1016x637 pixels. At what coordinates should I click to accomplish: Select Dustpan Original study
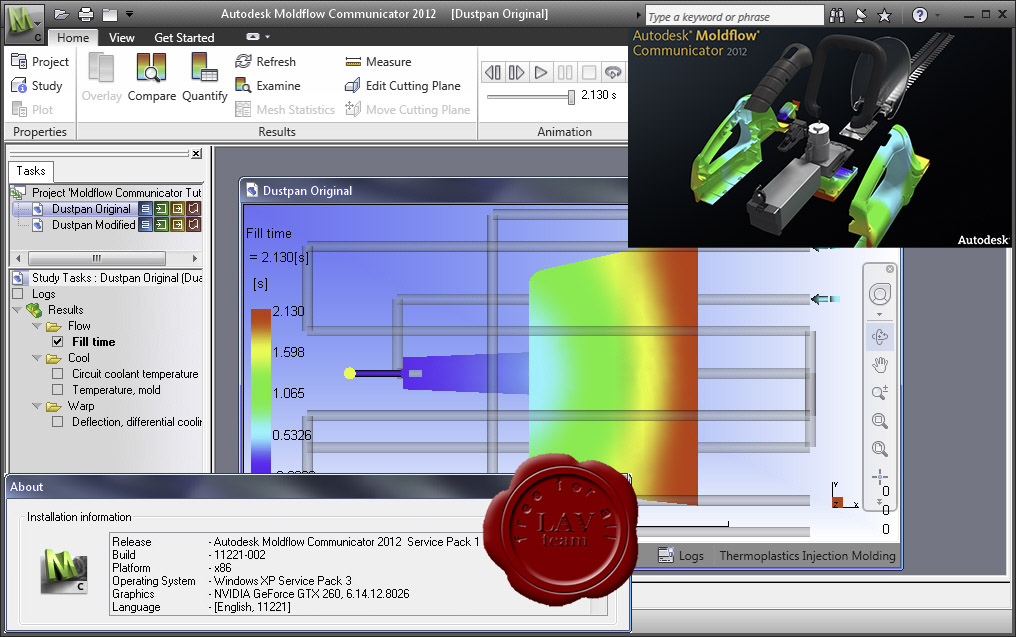pyautogui.click(x=91, y=209)
